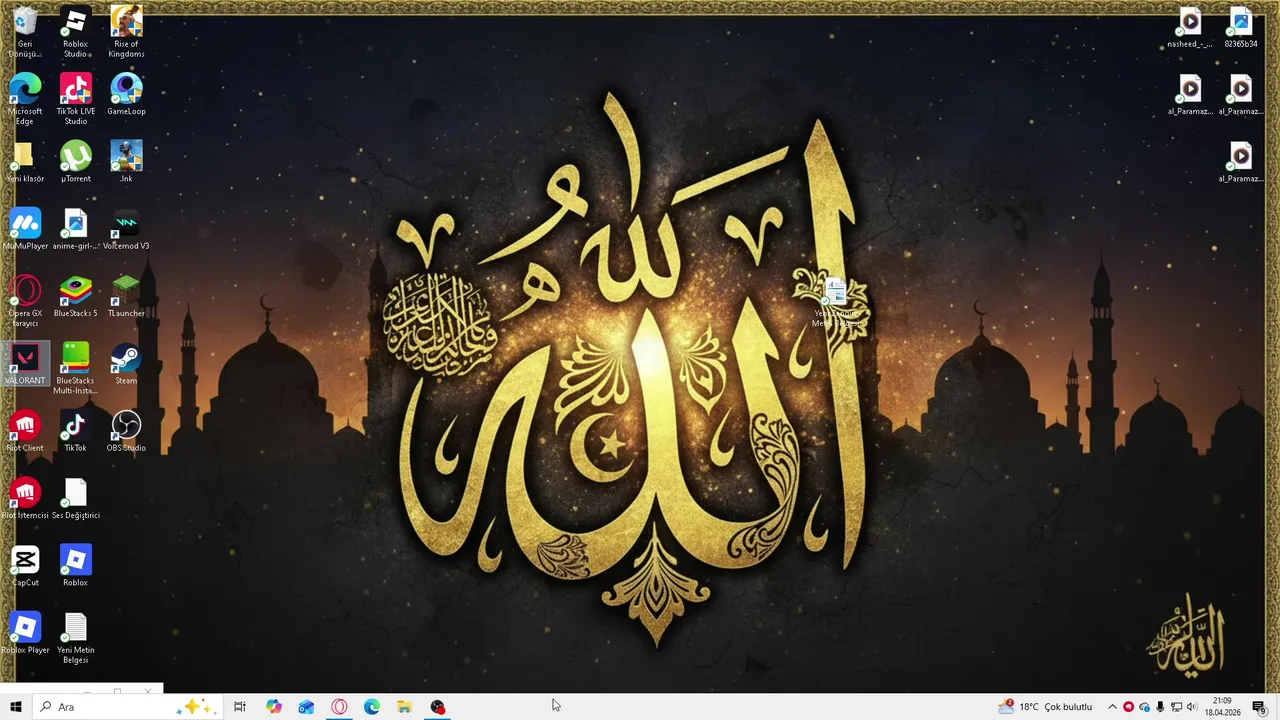This screenshot has width=1280, height=720.
Task: Select the anime-girl image file
Action: 75,229
